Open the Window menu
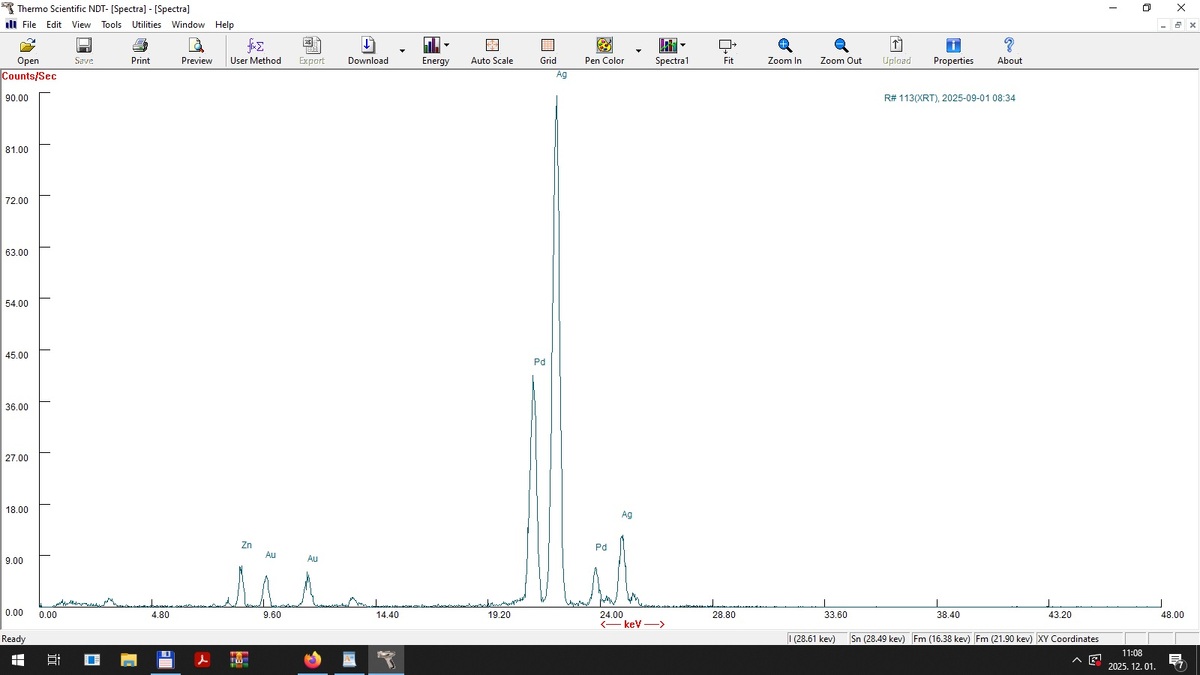 pyautogui.click(x=188, y=24)
